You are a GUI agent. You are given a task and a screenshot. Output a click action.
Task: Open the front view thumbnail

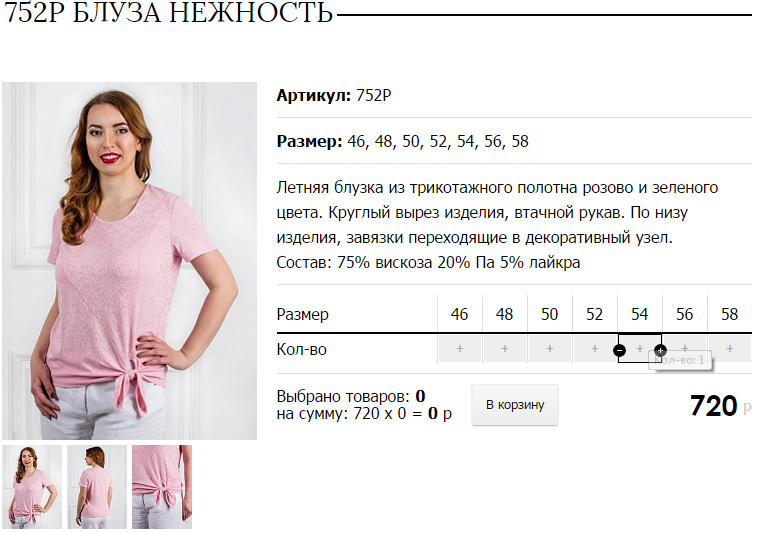pos(32,487)
